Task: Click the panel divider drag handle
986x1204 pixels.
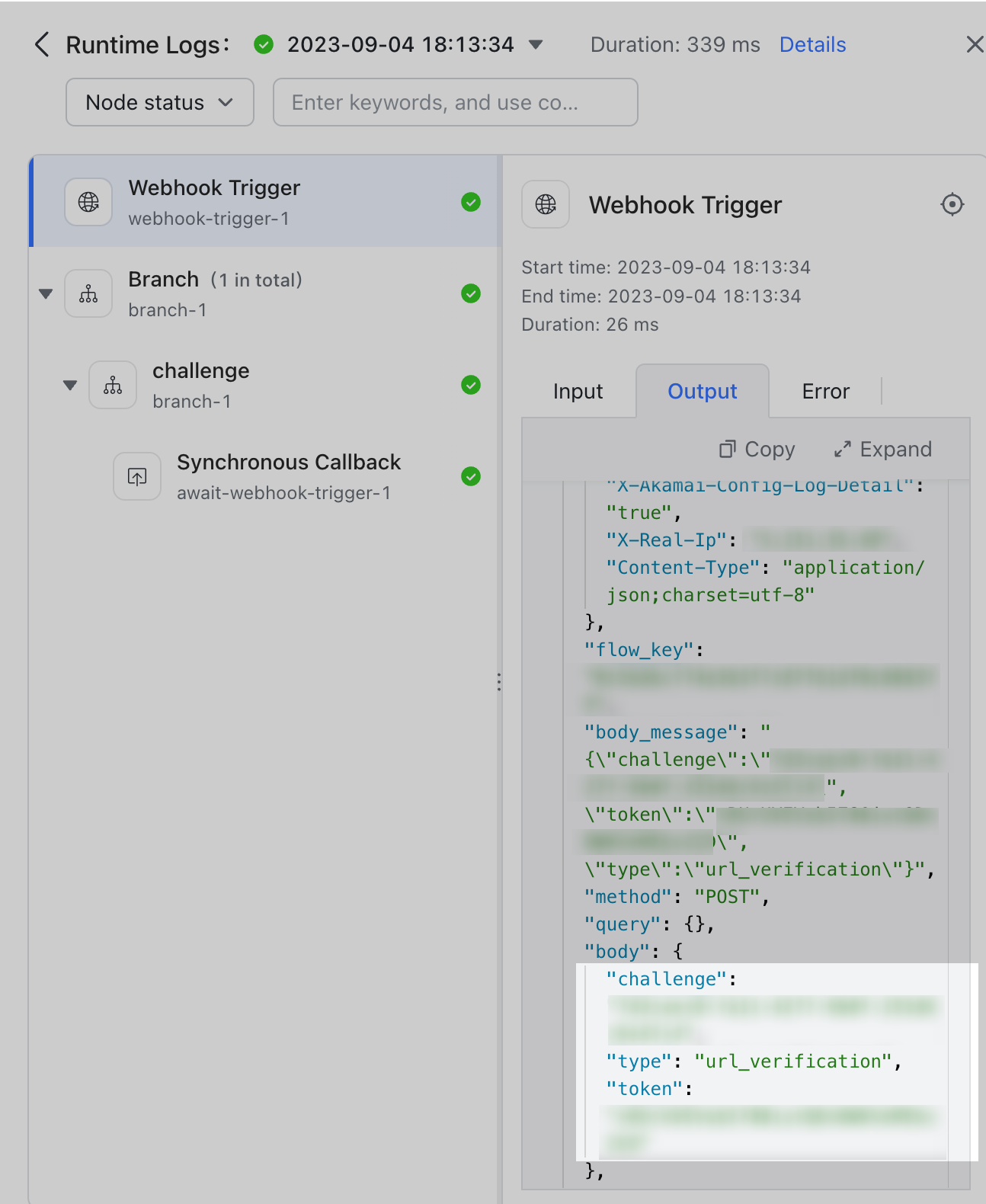Action: tap(499, 682)
